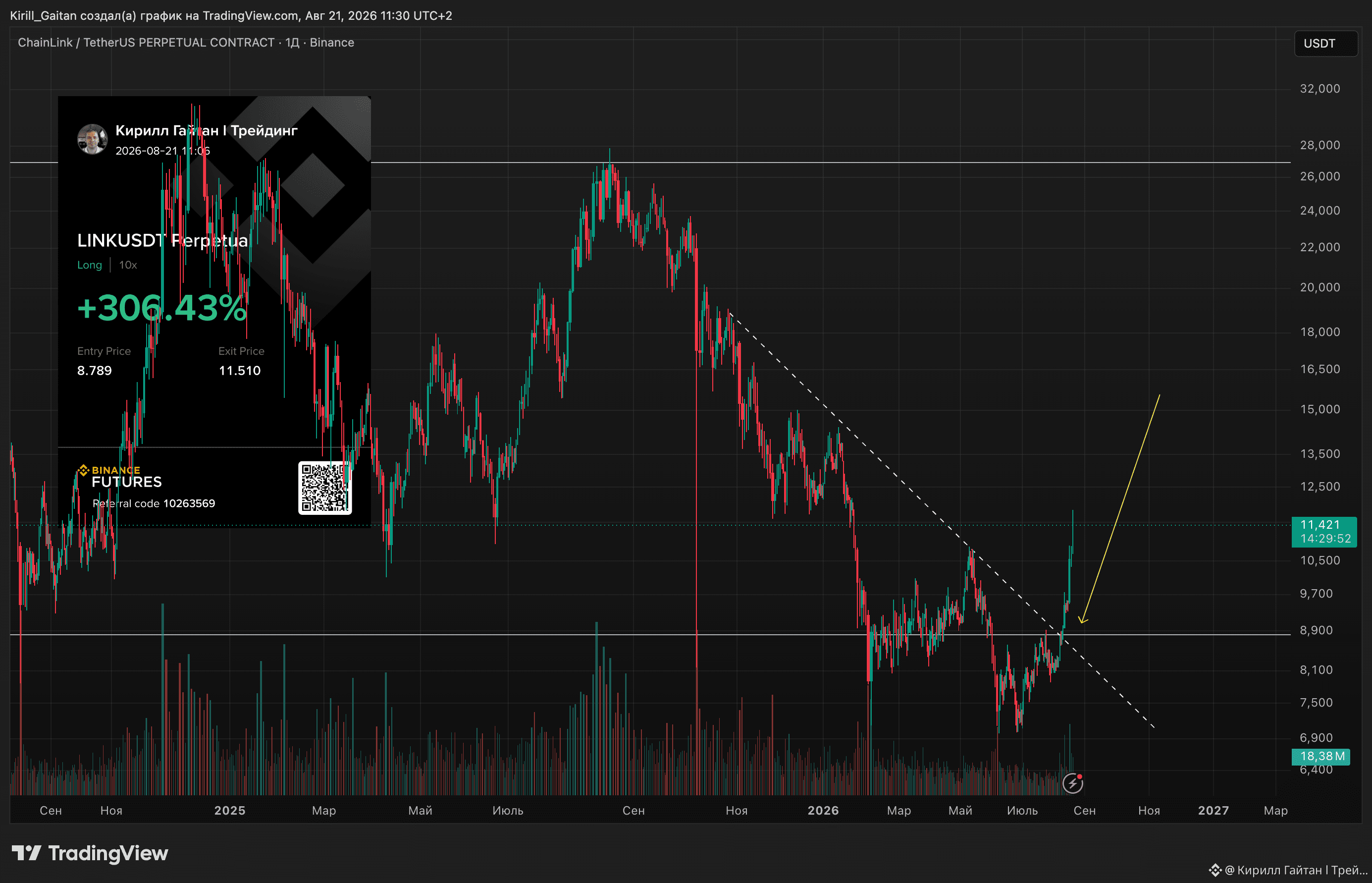
Task: Click the 24,000 price axis label
Action: tap(1320, 211)
